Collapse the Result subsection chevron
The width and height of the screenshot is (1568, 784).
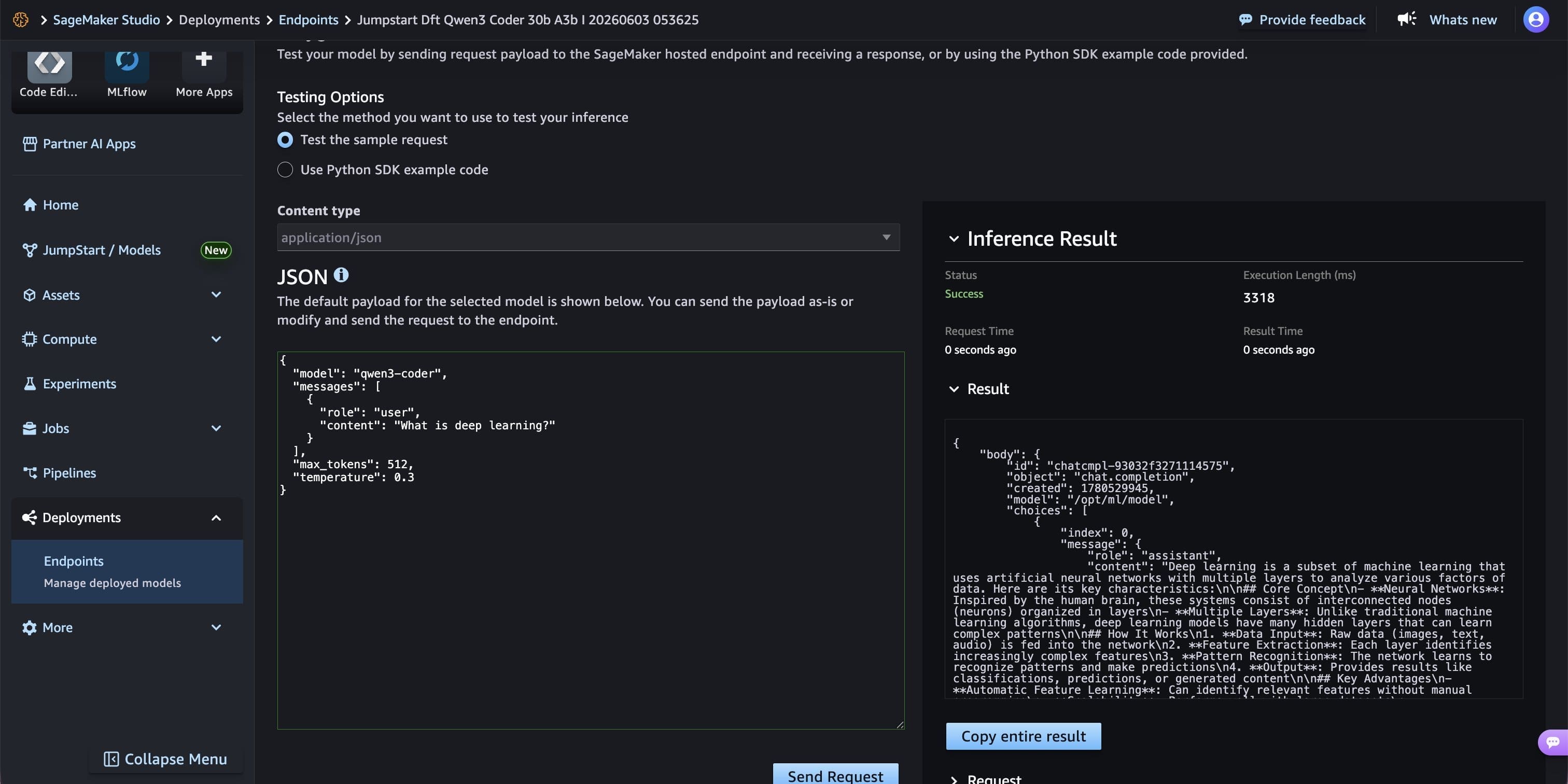click(954, 389)
